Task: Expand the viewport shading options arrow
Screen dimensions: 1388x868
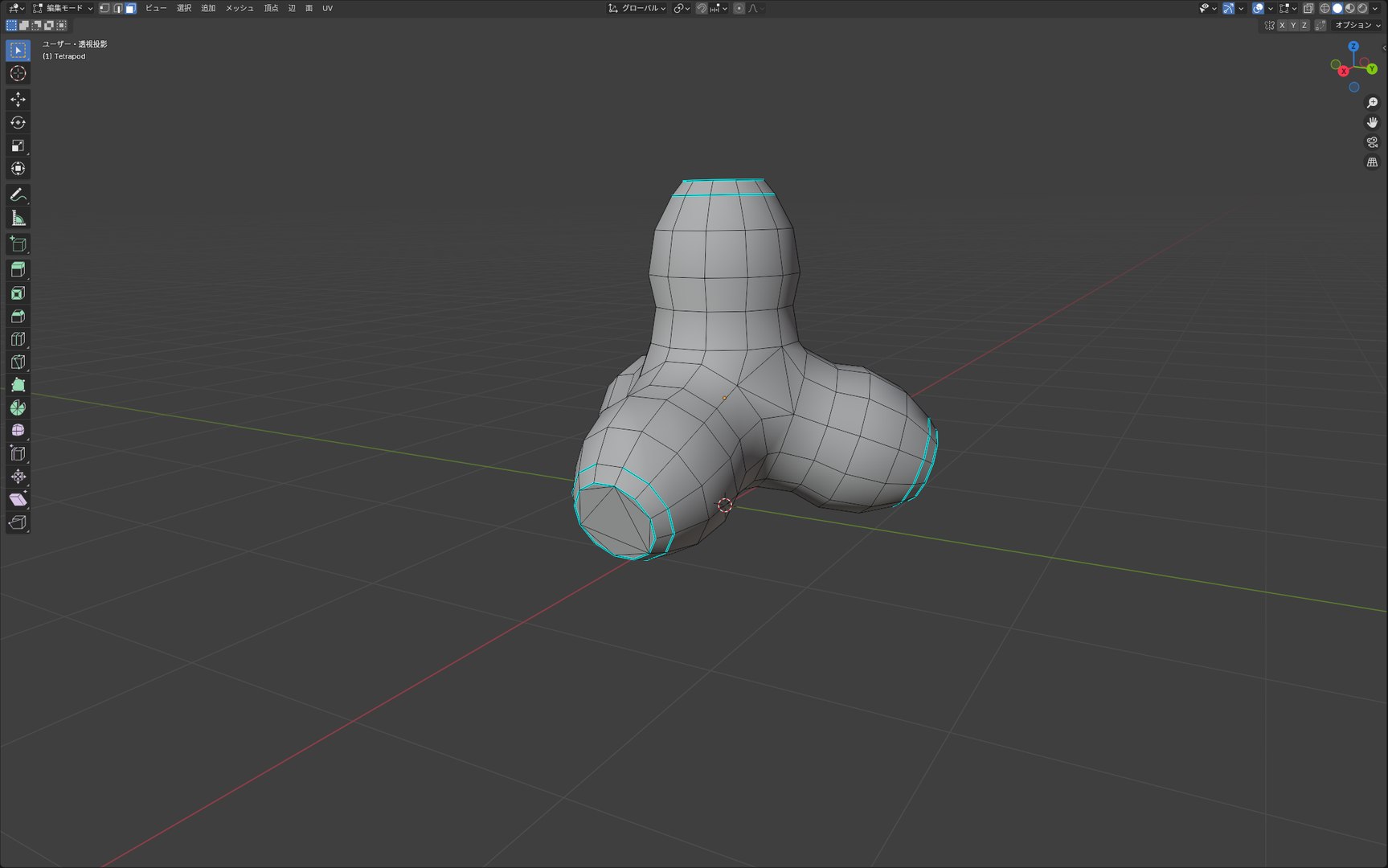Action: pyautogui.click(x=1375, y=8)
